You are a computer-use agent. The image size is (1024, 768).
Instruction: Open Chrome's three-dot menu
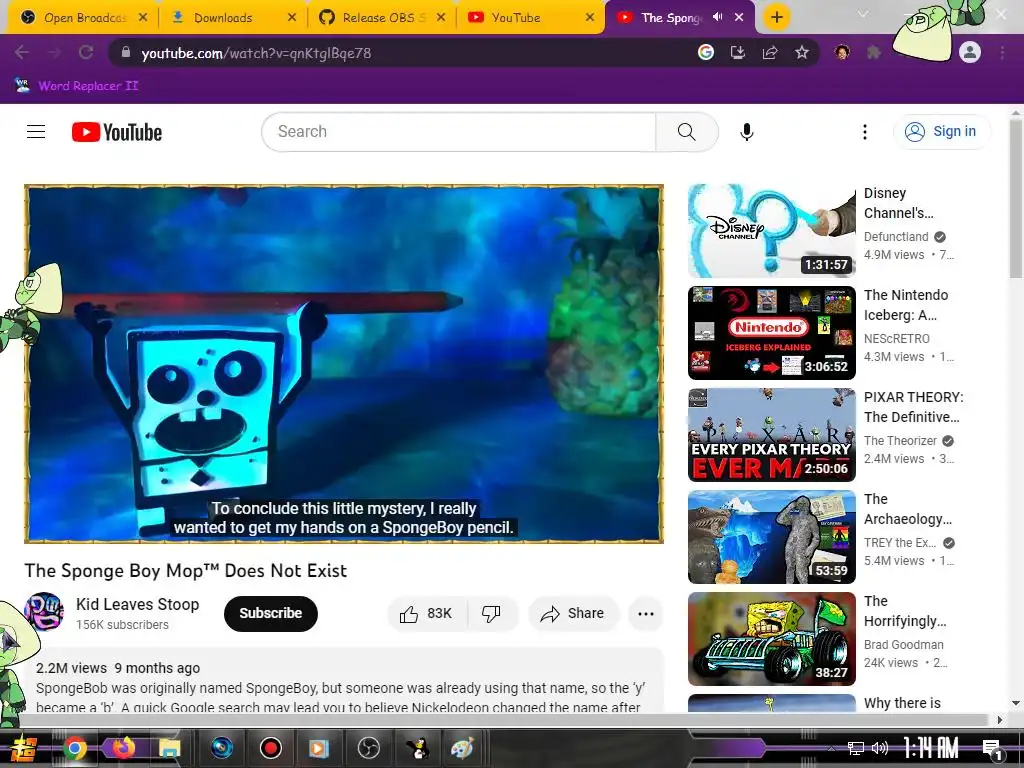point(1002,52)
